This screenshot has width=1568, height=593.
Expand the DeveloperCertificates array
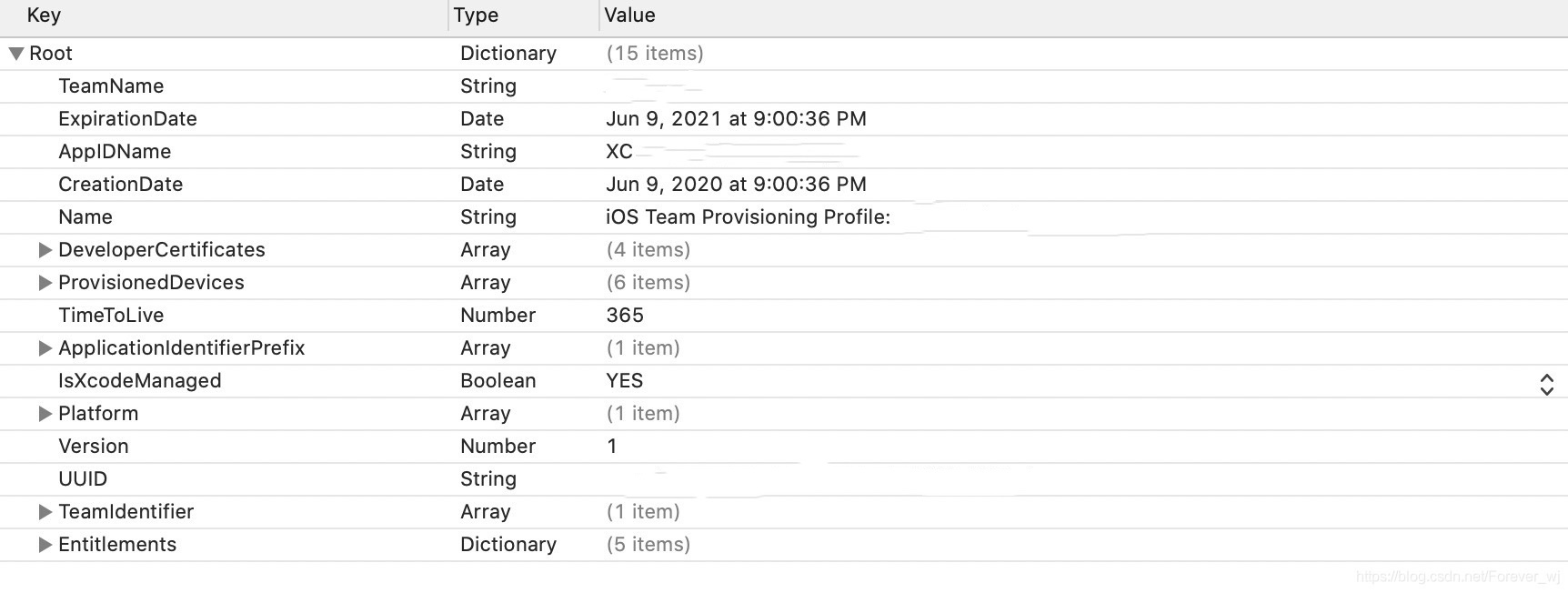pyautogui.click(x=45, y=250)
